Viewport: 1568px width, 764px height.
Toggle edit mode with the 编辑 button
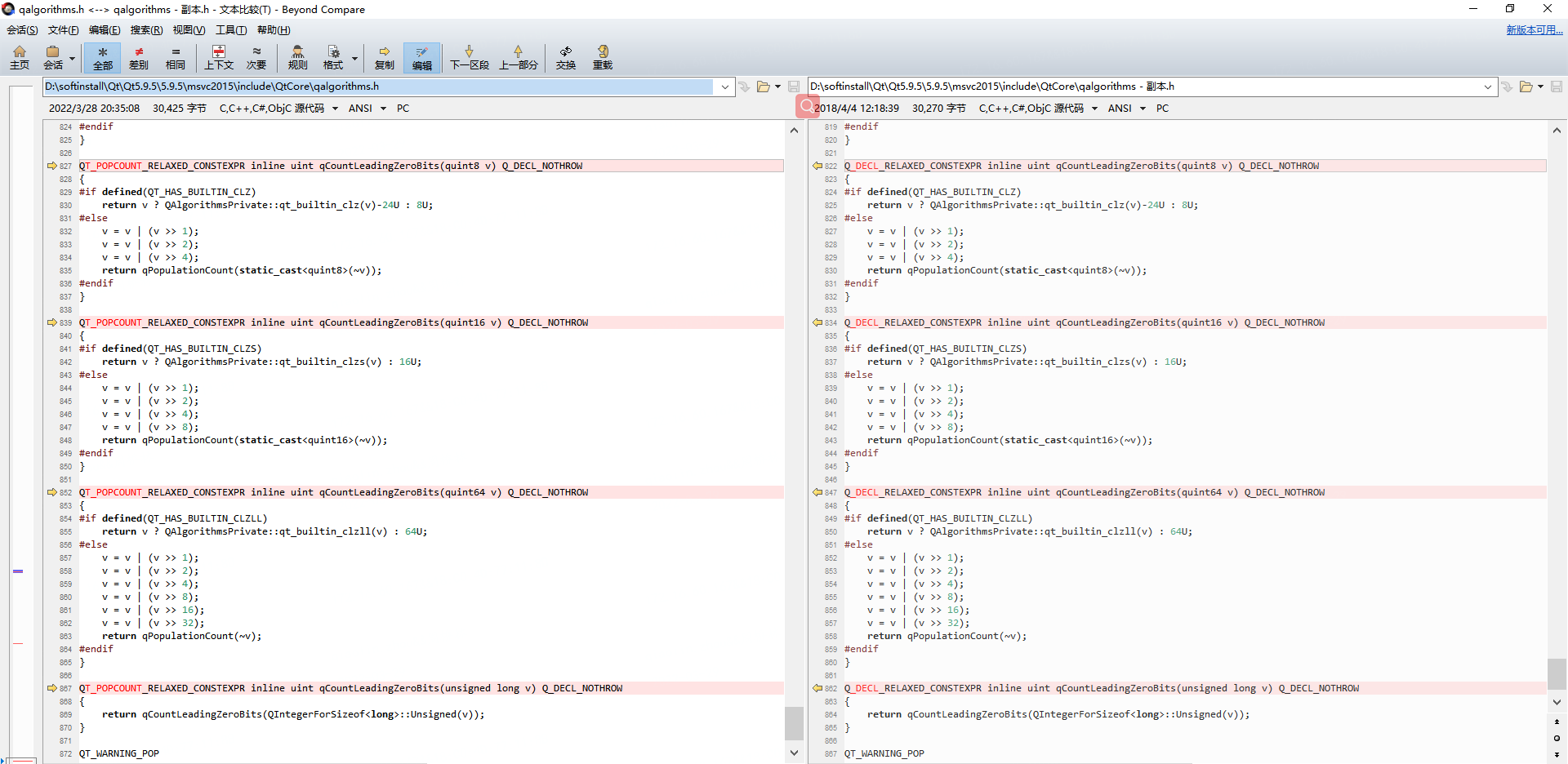pos(421,57)
